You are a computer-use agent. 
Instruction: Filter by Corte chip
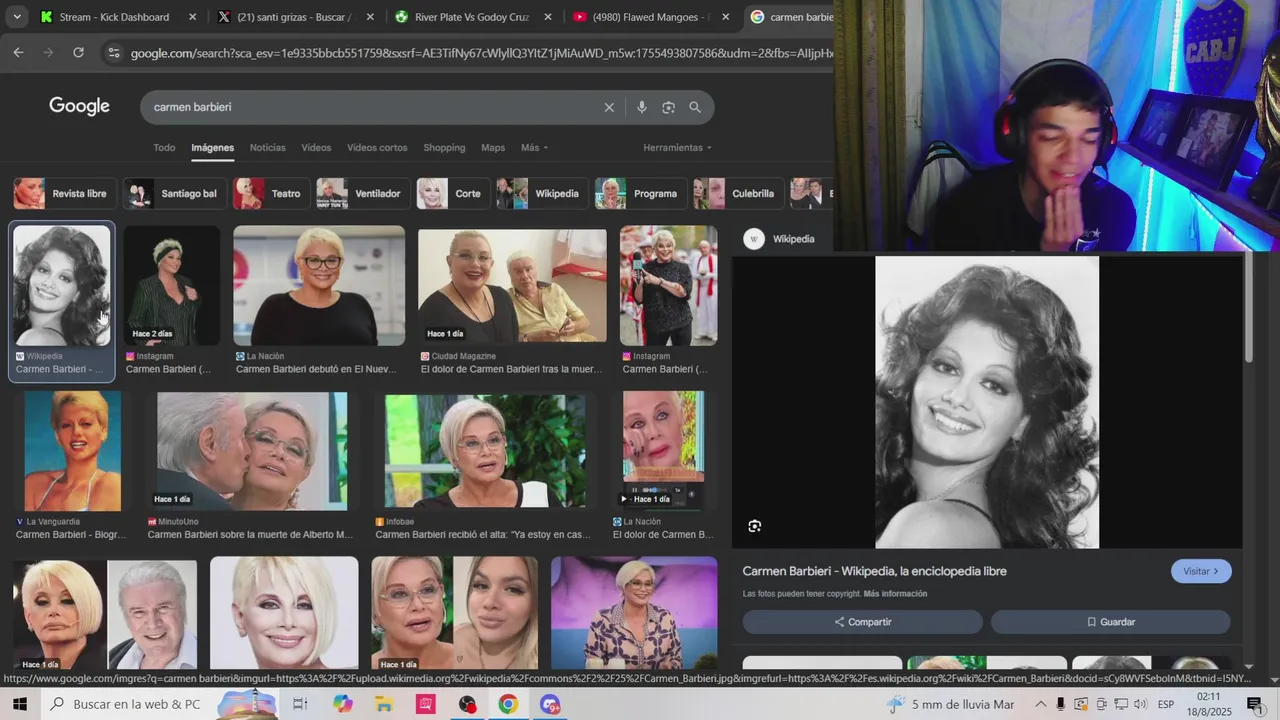[x=453, y=194]
